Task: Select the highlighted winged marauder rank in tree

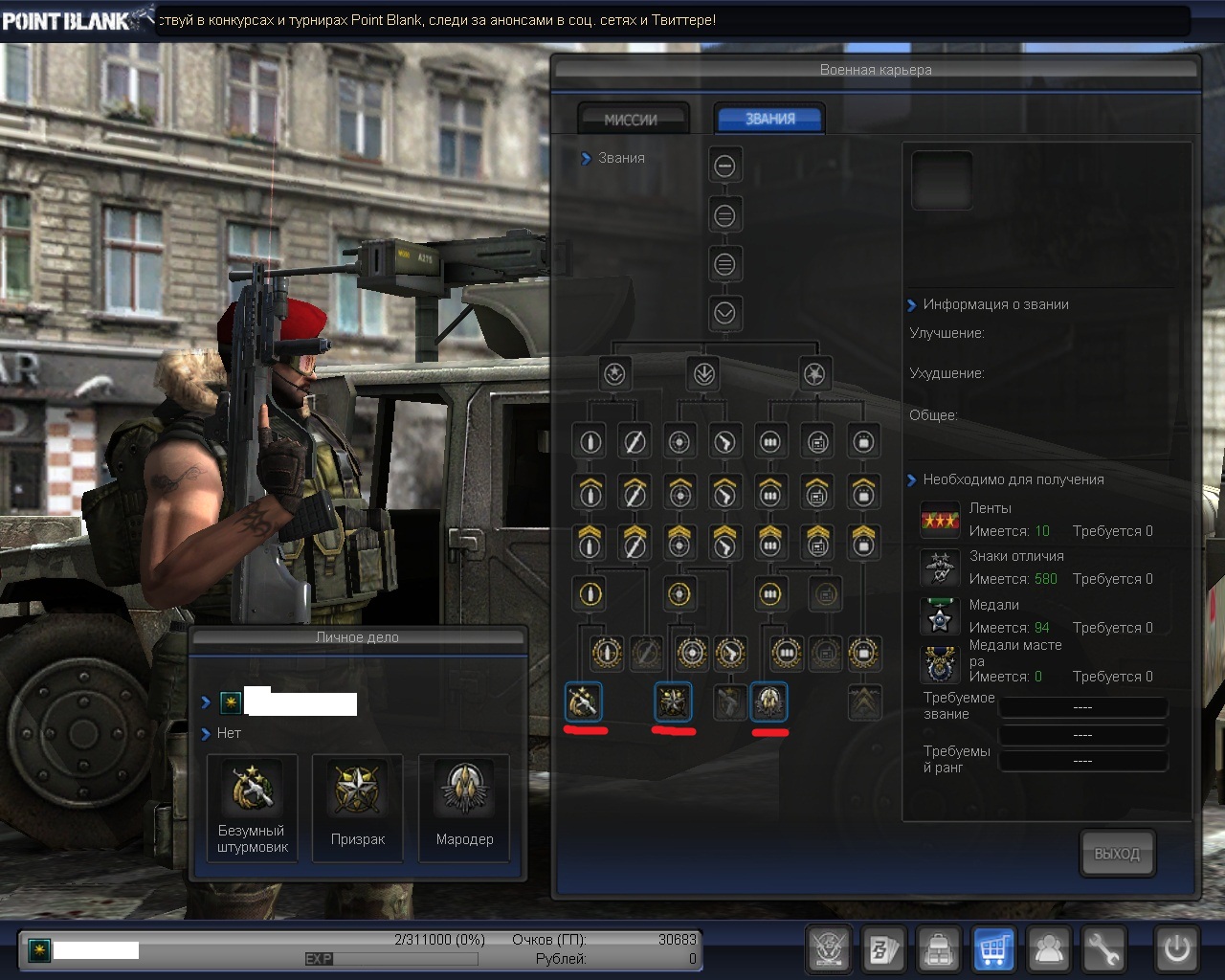Action: [769, 702]
